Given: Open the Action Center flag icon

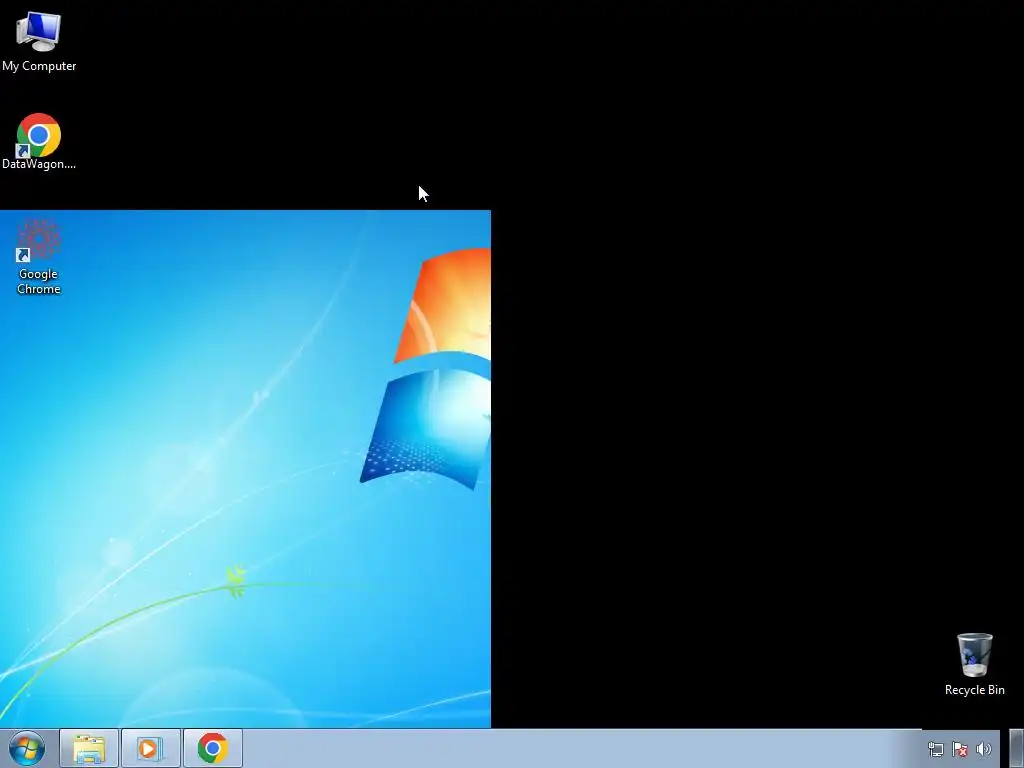Looking at the screenshot, I should (959, 749).
